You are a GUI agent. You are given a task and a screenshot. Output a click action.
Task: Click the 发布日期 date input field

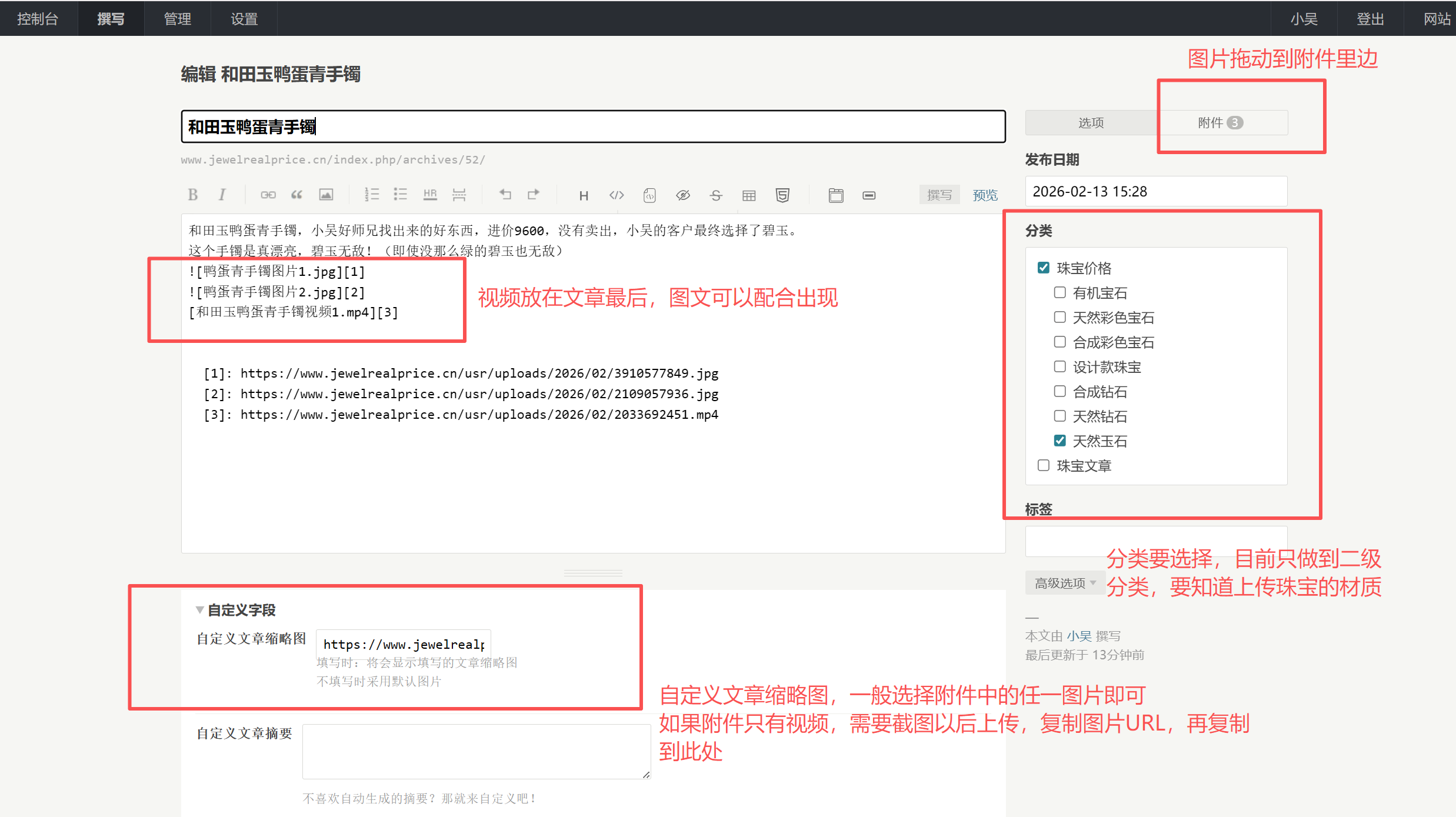(1155, 191)
